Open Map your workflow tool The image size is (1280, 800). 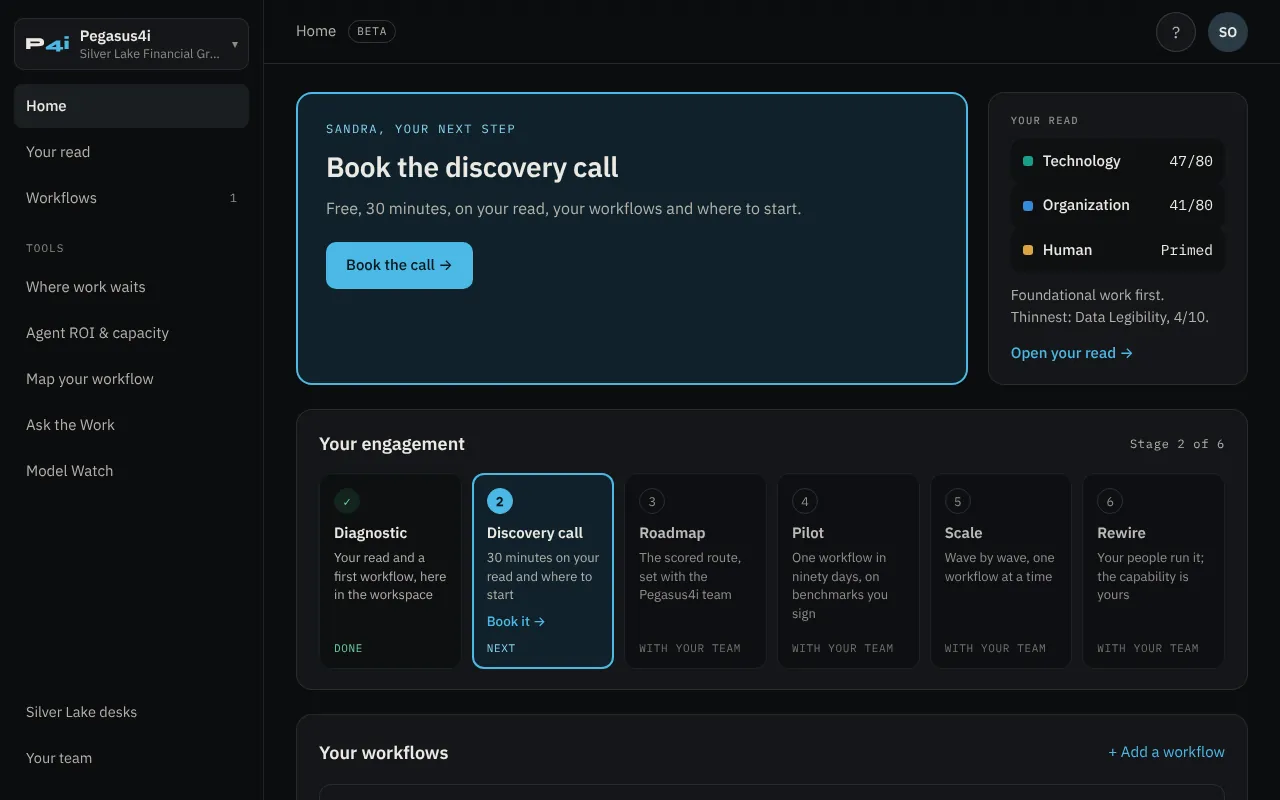(x=131, y=379)
